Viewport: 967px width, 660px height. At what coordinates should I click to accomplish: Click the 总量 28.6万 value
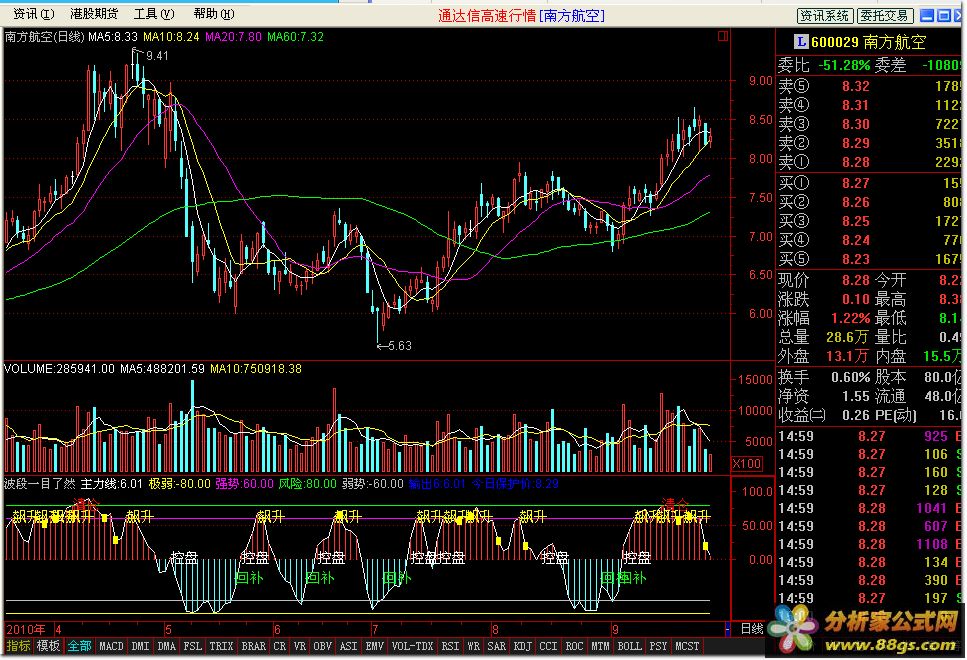click(x=847, y=337)
